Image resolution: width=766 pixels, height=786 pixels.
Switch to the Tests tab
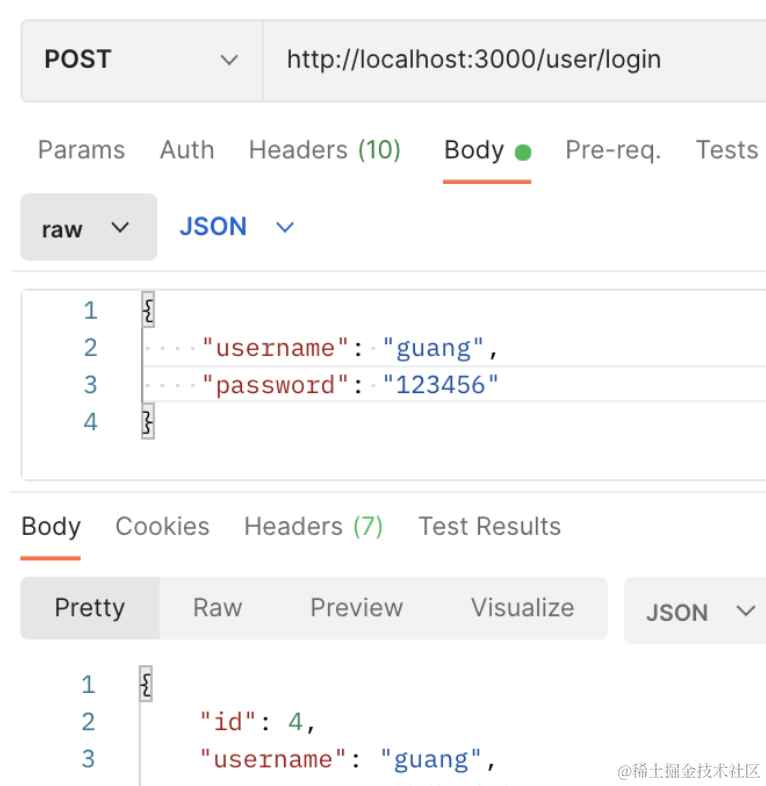(727, 150)
